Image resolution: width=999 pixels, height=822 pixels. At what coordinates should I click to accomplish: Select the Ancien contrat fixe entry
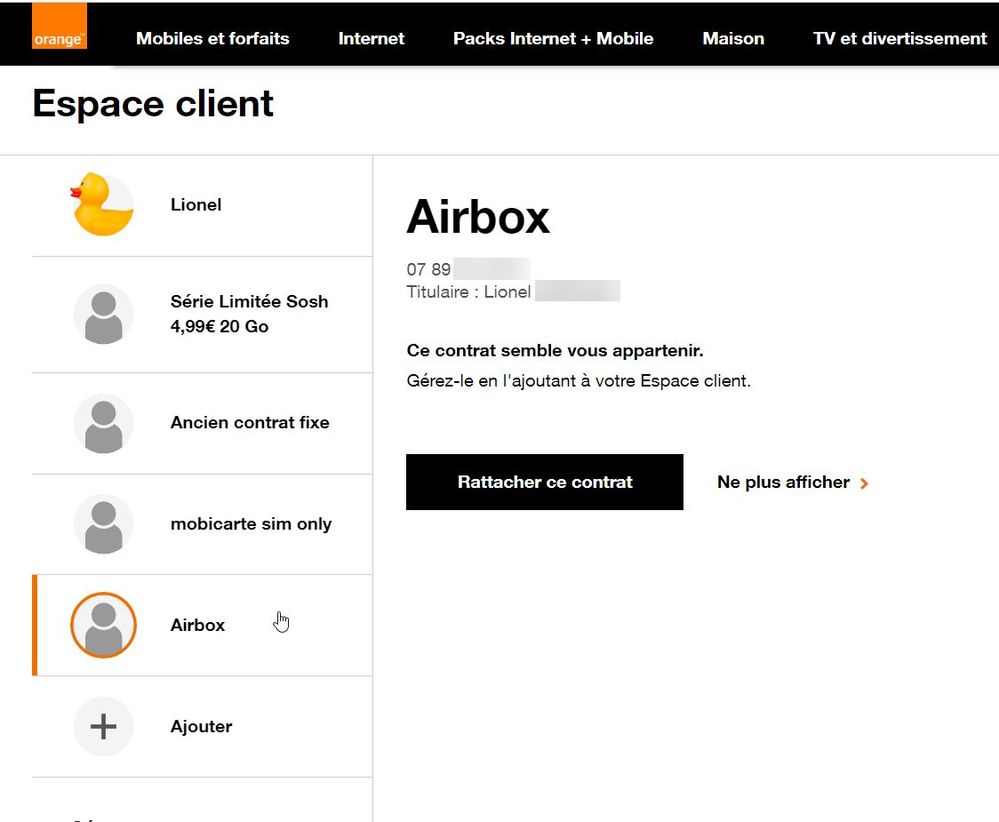tap(250, 423)
